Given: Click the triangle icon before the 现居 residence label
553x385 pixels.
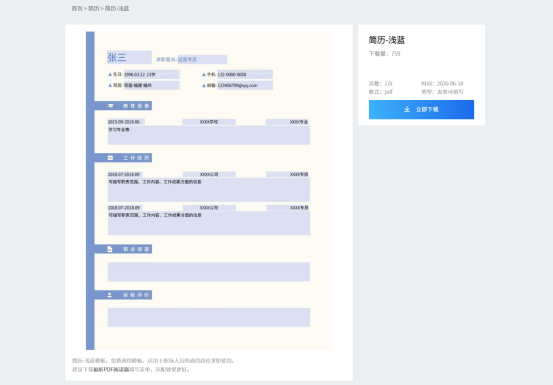Looking at the screenshot, I should click(110, 85).
